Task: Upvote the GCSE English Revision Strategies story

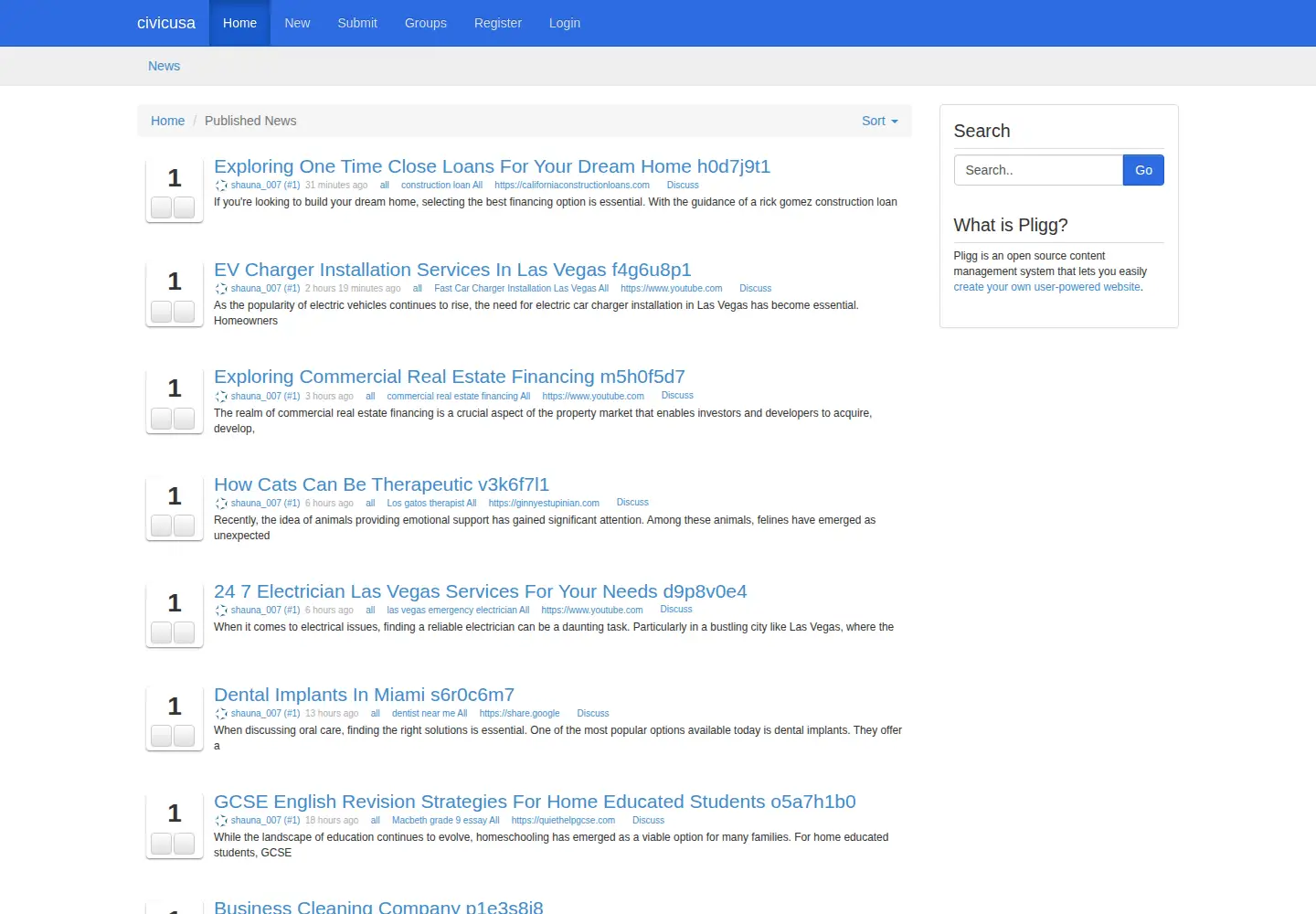Action: point(162,844)
